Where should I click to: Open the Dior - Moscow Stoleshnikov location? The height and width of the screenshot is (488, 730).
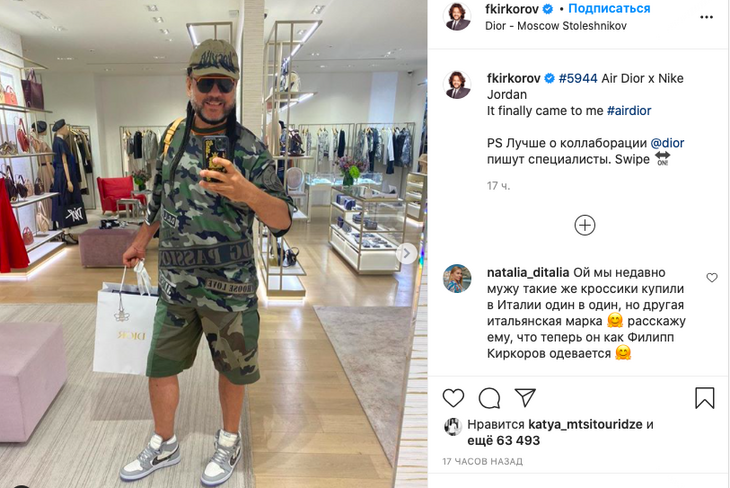click(555, 26)
